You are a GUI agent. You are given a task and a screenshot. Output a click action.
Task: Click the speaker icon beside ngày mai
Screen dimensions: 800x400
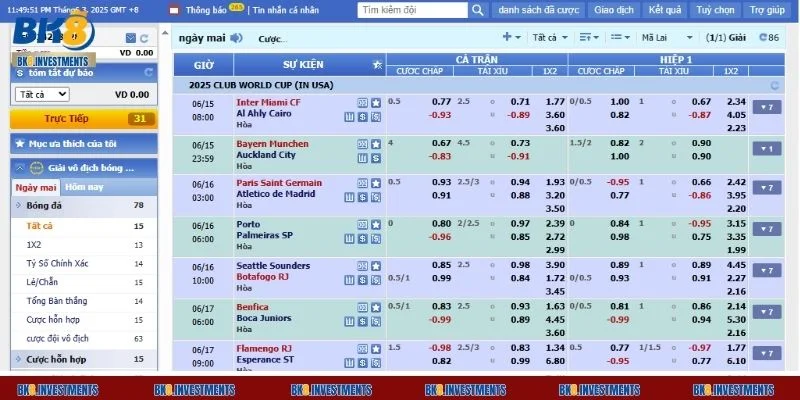(236, 38)
